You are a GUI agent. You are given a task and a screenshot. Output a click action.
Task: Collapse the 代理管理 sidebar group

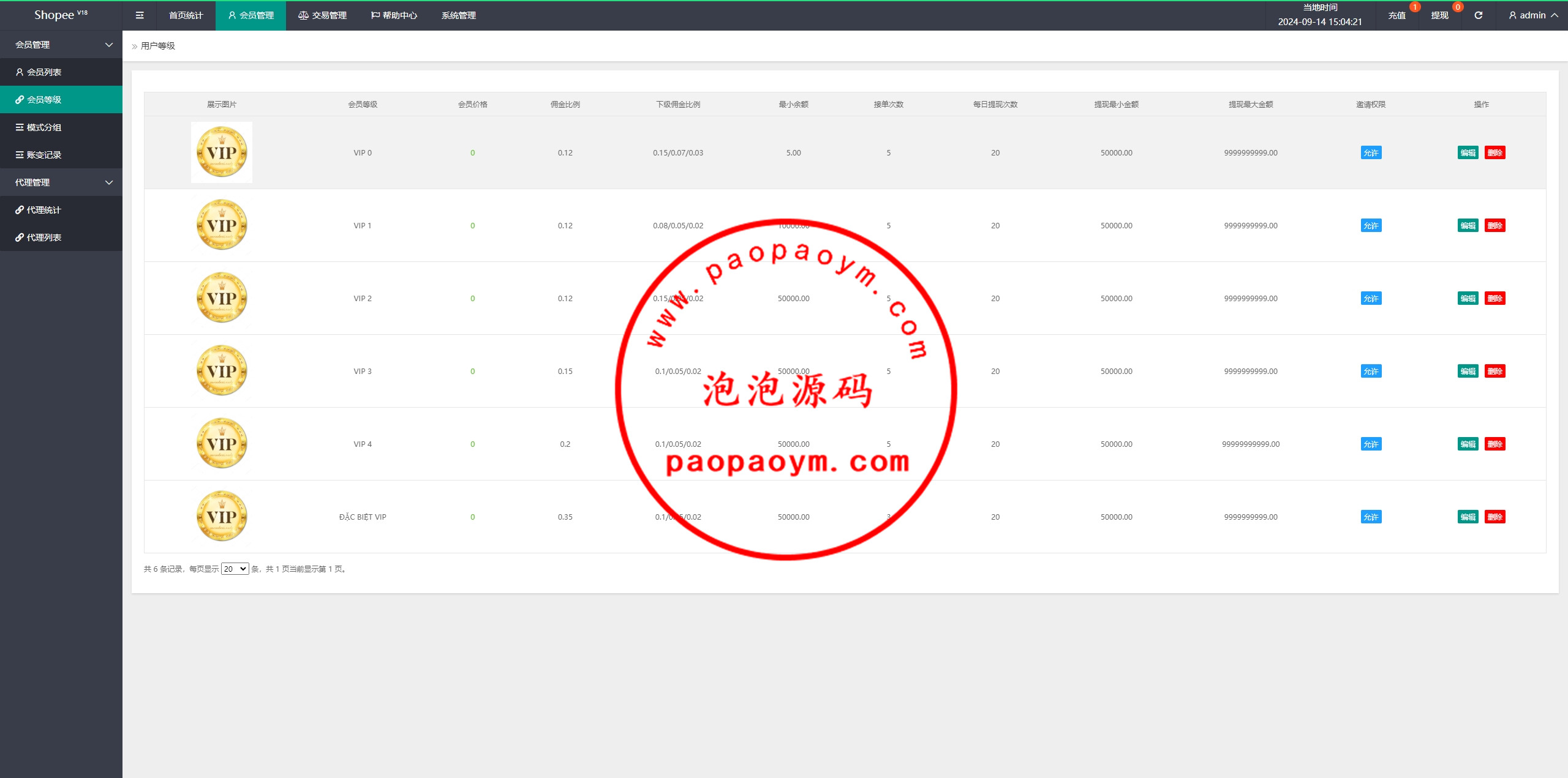(61, 182)
